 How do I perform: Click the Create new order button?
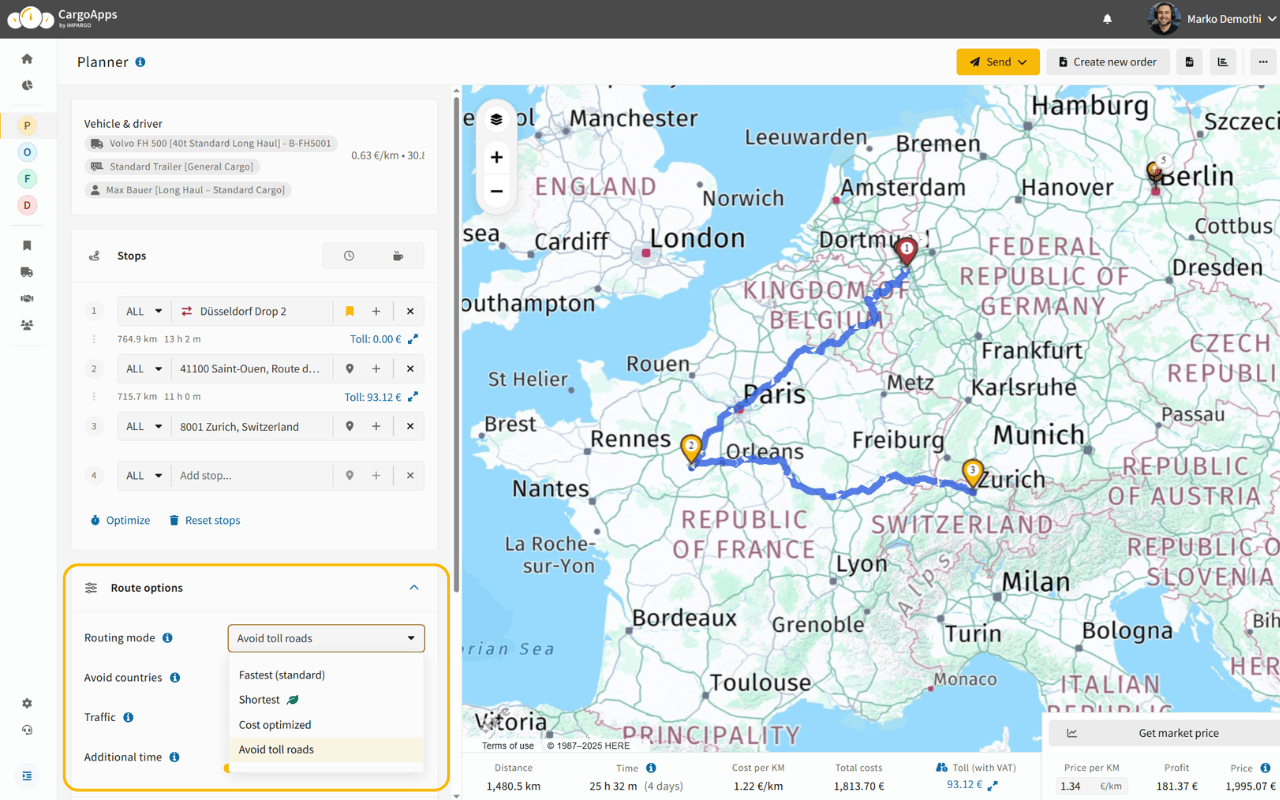coord(1107,62)
